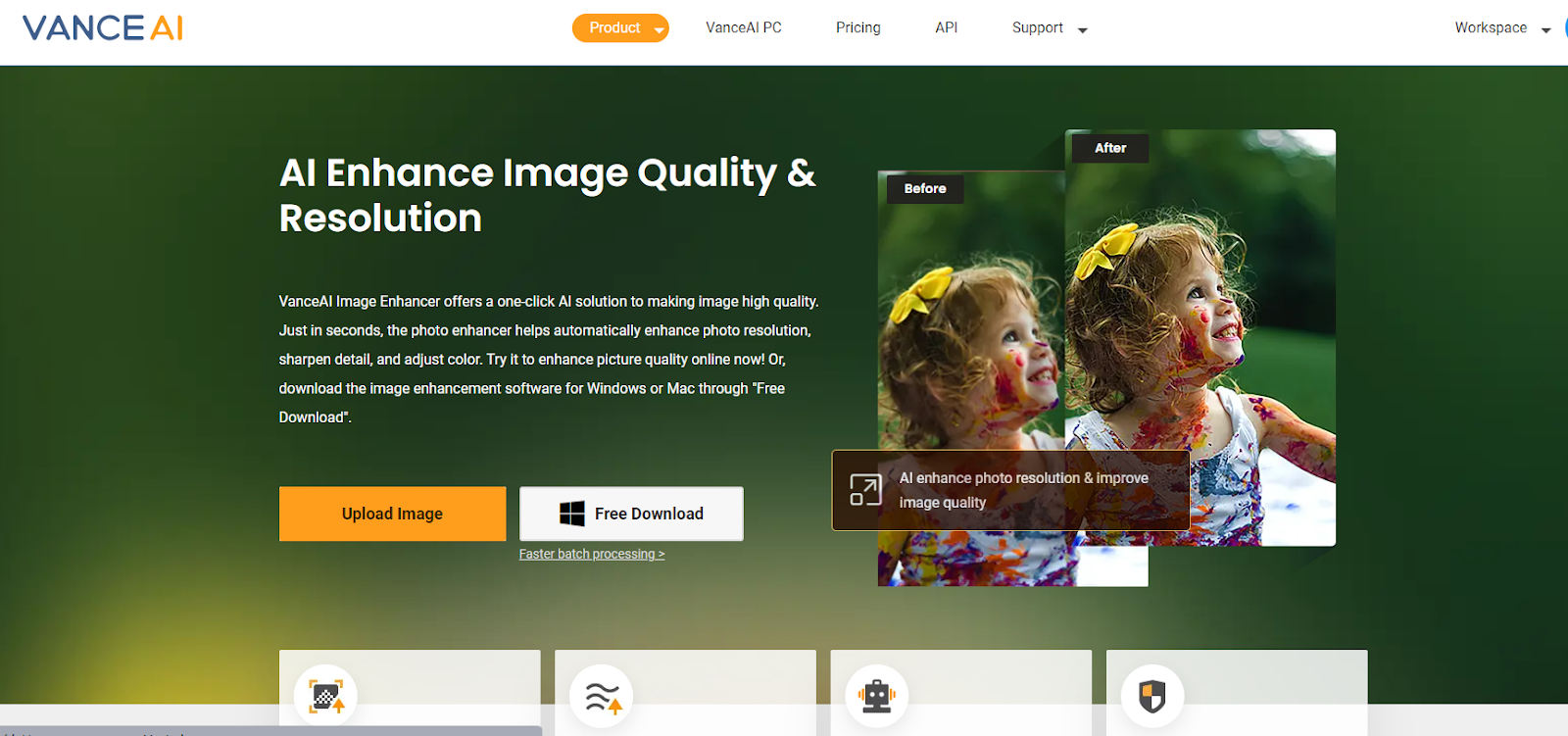Follow the Faster batch processing link
Image resolution: width=1568 pixels, height=736 pixels.
[592, 554]
